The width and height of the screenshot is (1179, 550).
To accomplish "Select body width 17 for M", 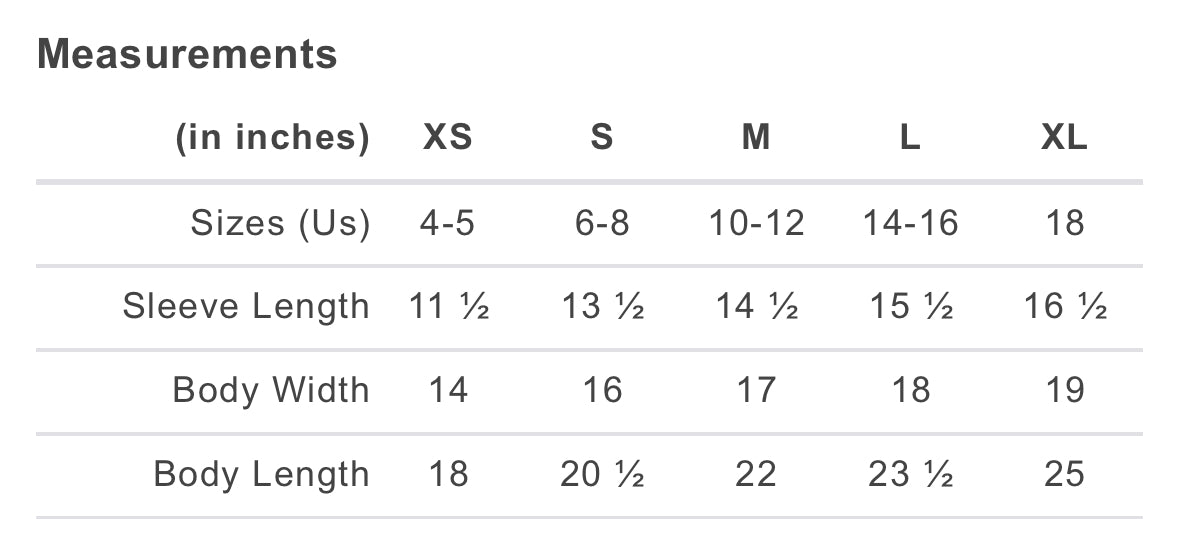I will pyautogui.click(x=756, y=390).
